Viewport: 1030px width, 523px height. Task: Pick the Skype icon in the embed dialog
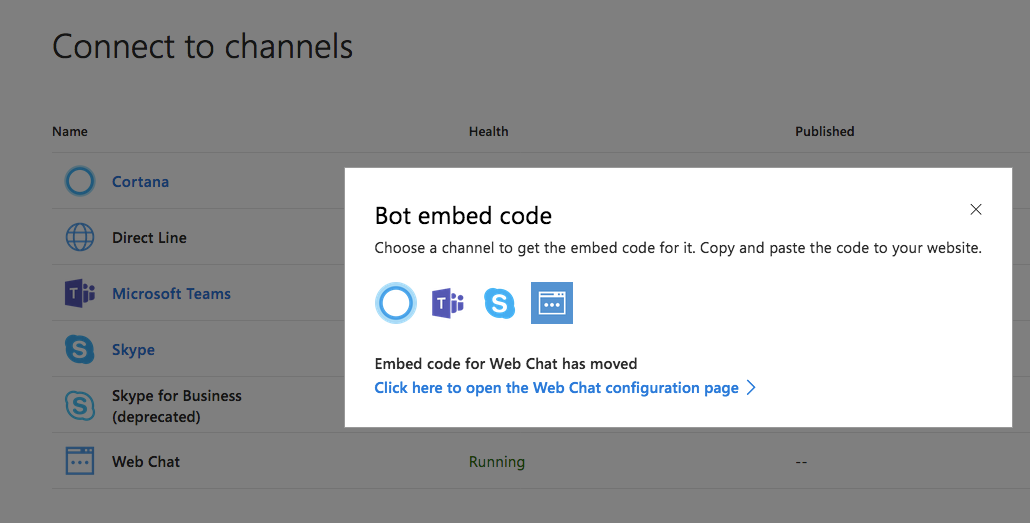499,303
